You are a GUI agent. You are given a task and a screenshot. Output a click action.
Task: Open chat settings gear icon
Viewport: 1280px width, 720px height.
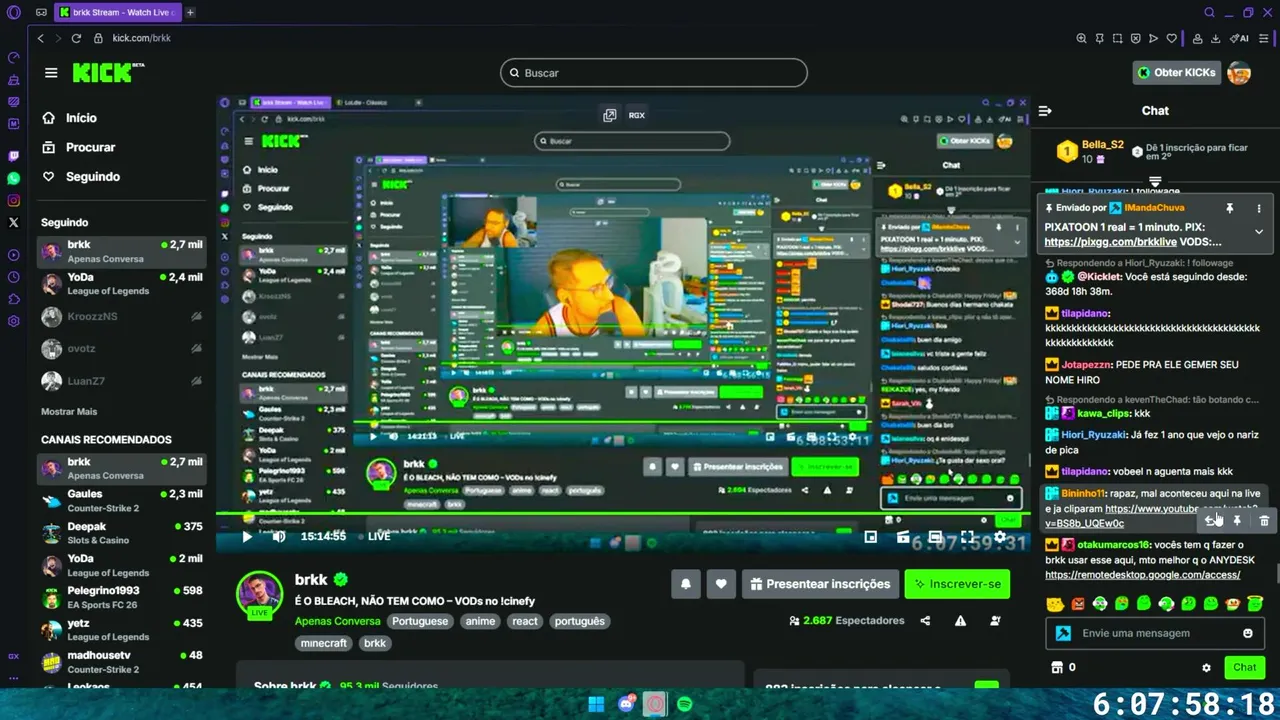point(1206,667)
